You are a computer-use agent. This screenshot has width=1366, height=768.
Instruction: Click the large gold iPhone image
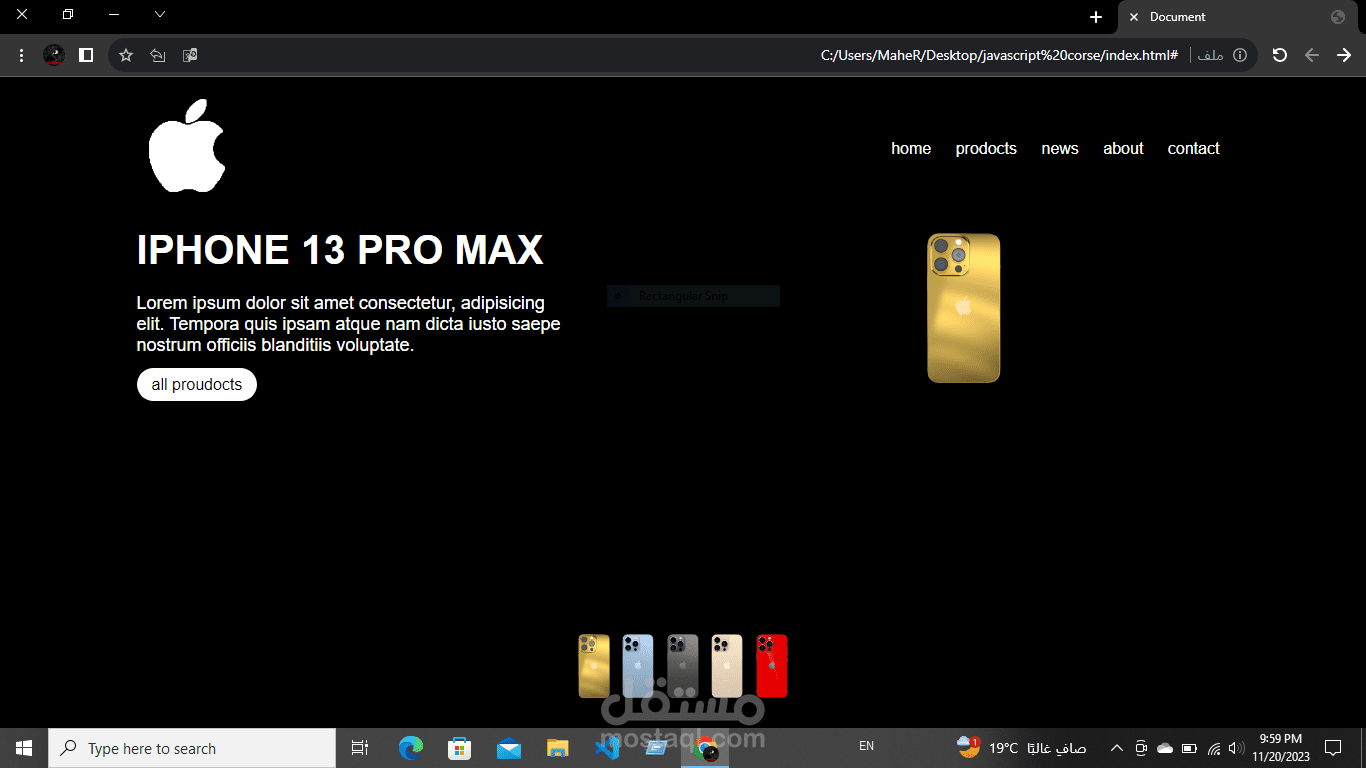pyautogui.click(x=964, y=308)
